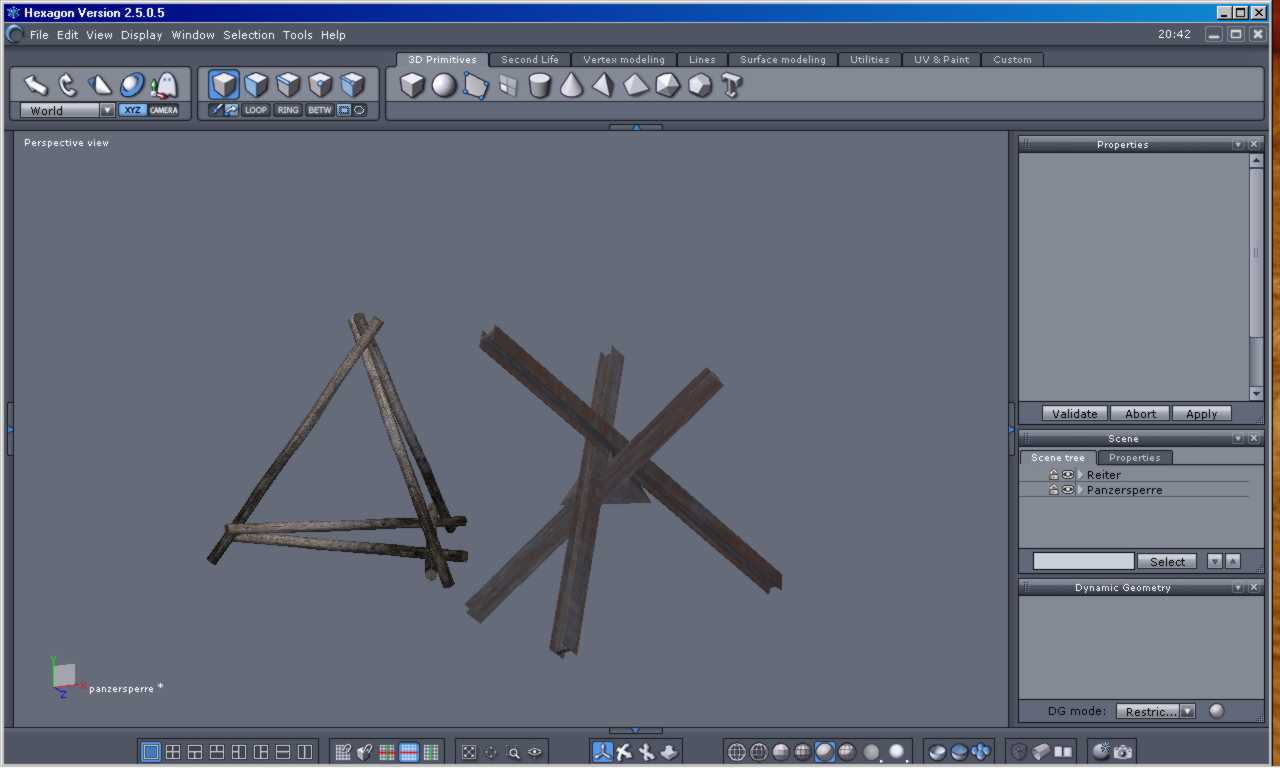Image resolution: width=1280 pixels, height=768 pixels.
Task: Click the Select button in Scene panel
Action: (x=1167, y=562)
